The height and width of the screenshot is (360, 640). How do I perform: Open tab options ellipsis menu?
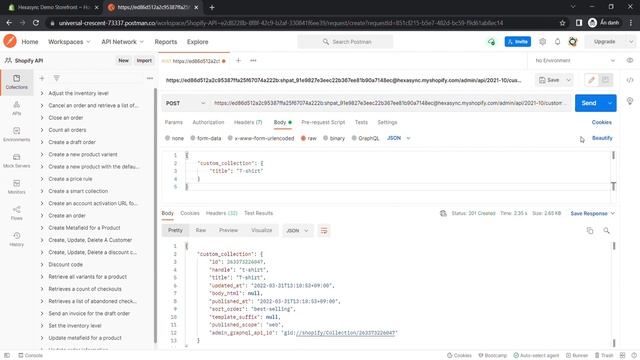pyautogui.click(x=253, y=60)
